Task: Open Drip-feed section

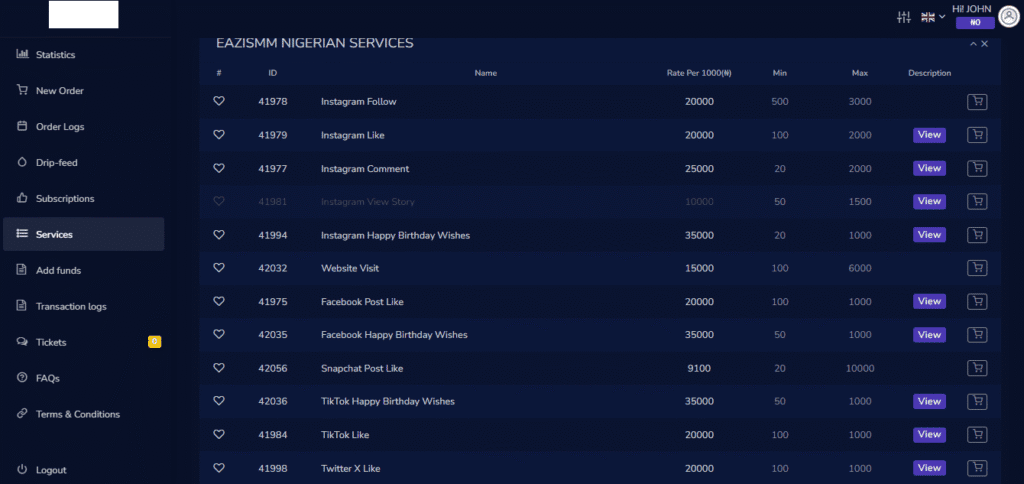Action: tap(84, 163)
